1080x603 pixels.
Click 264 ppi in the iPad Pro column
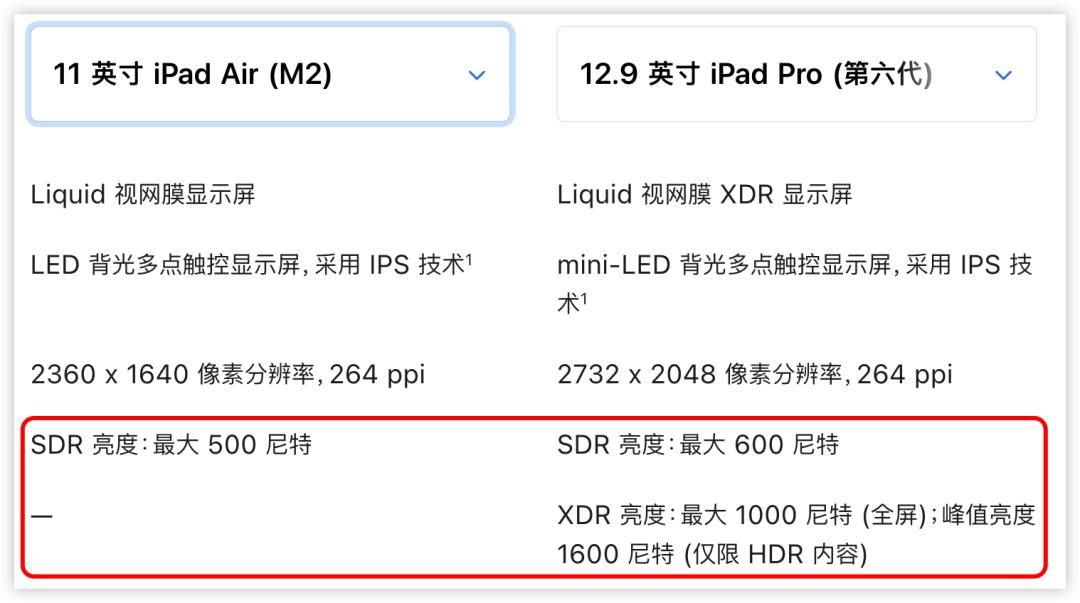(905, 375)
